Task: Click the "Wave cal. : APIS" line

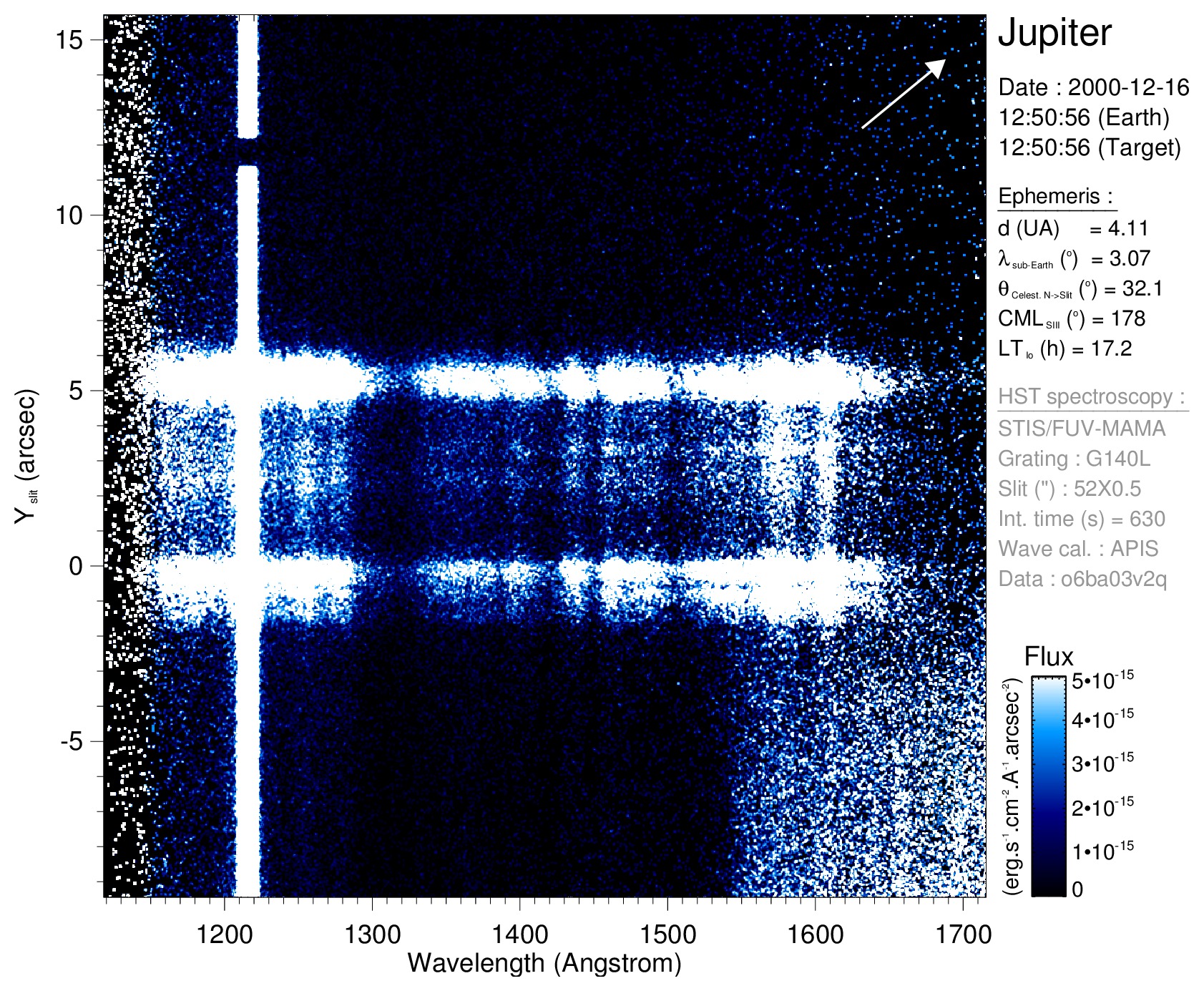Action: (1078, 549)
